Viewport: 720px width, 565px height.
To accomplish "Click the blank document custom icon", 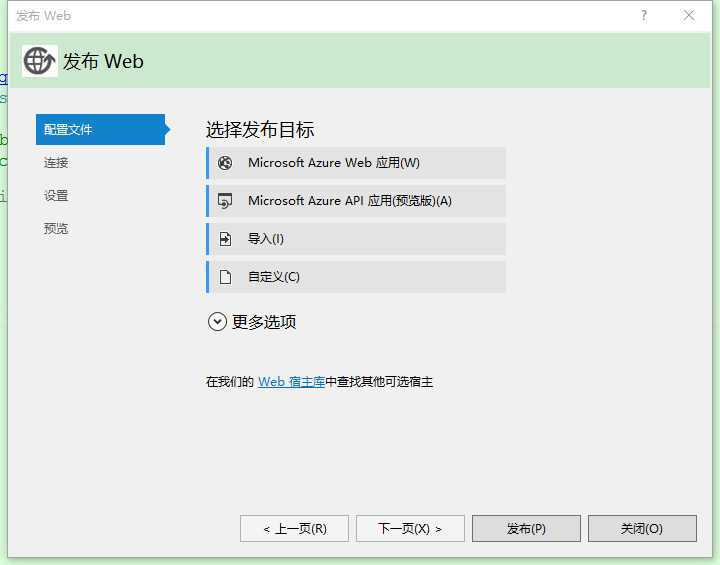I will point(225,277).
